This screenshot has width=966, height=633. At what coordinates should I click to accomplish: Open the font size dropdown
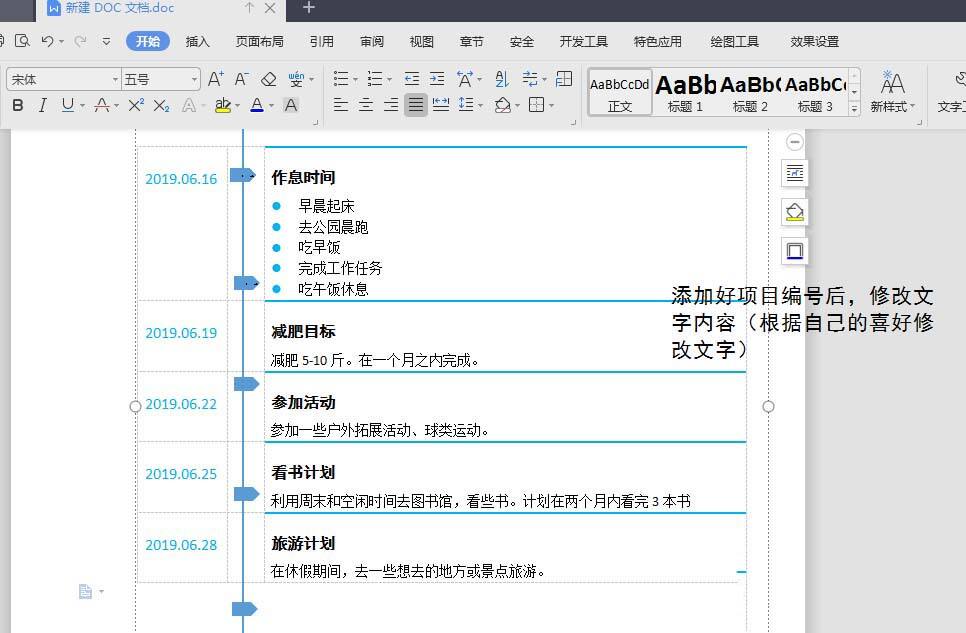click(x=193, y=78)
